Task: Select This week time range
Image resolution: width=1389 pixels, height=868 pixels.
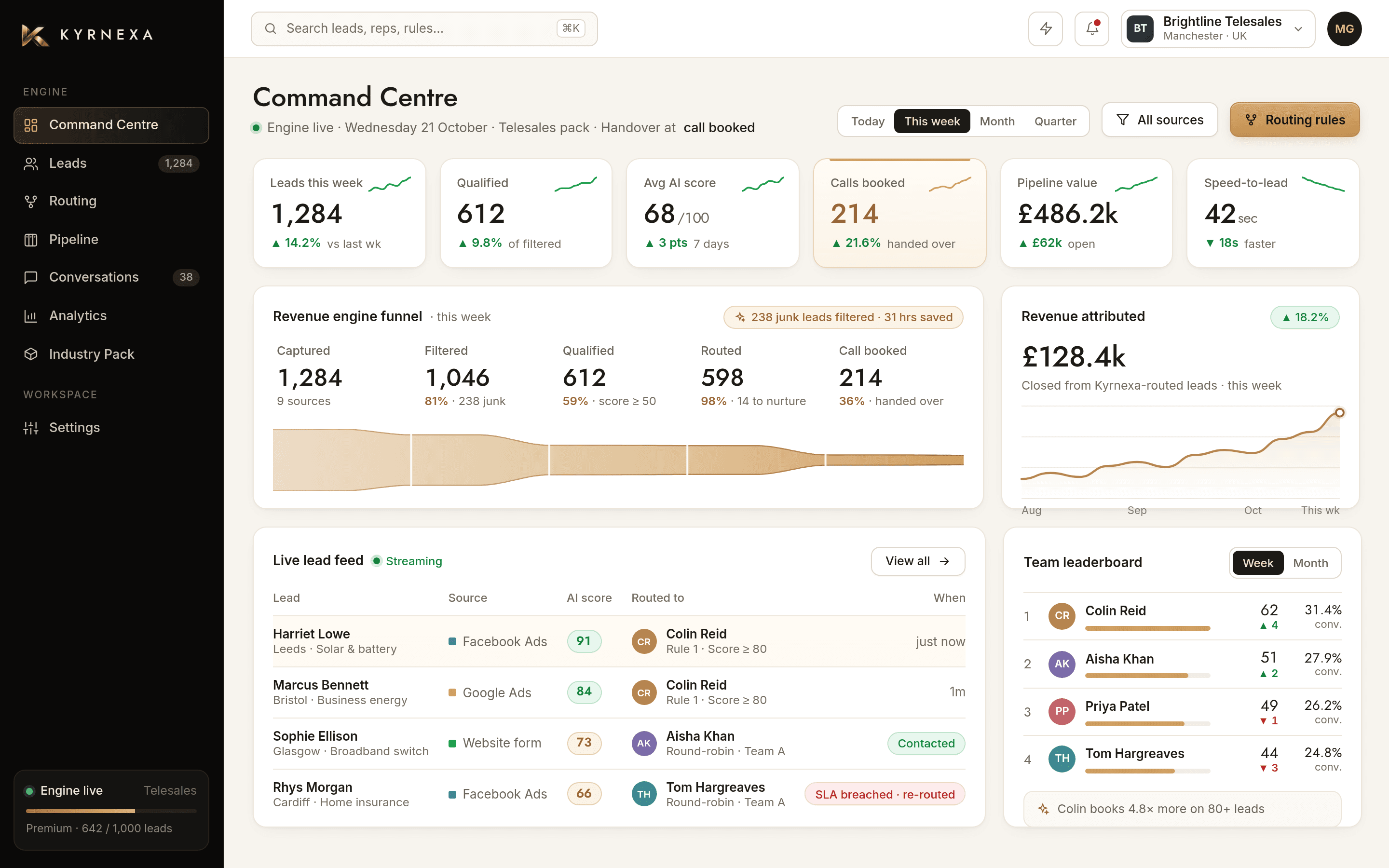Action: tap(932, 121)
